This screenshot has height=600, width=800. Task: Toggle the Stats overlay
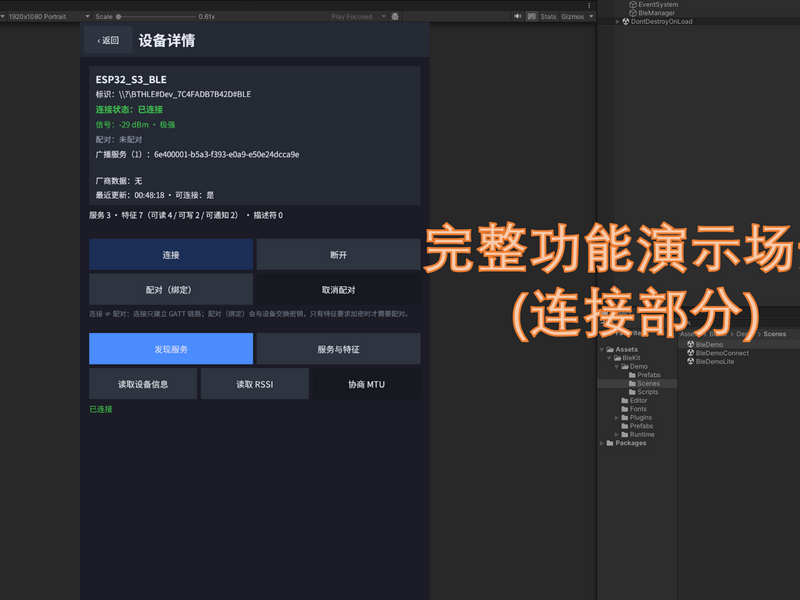tap(548, 16)
